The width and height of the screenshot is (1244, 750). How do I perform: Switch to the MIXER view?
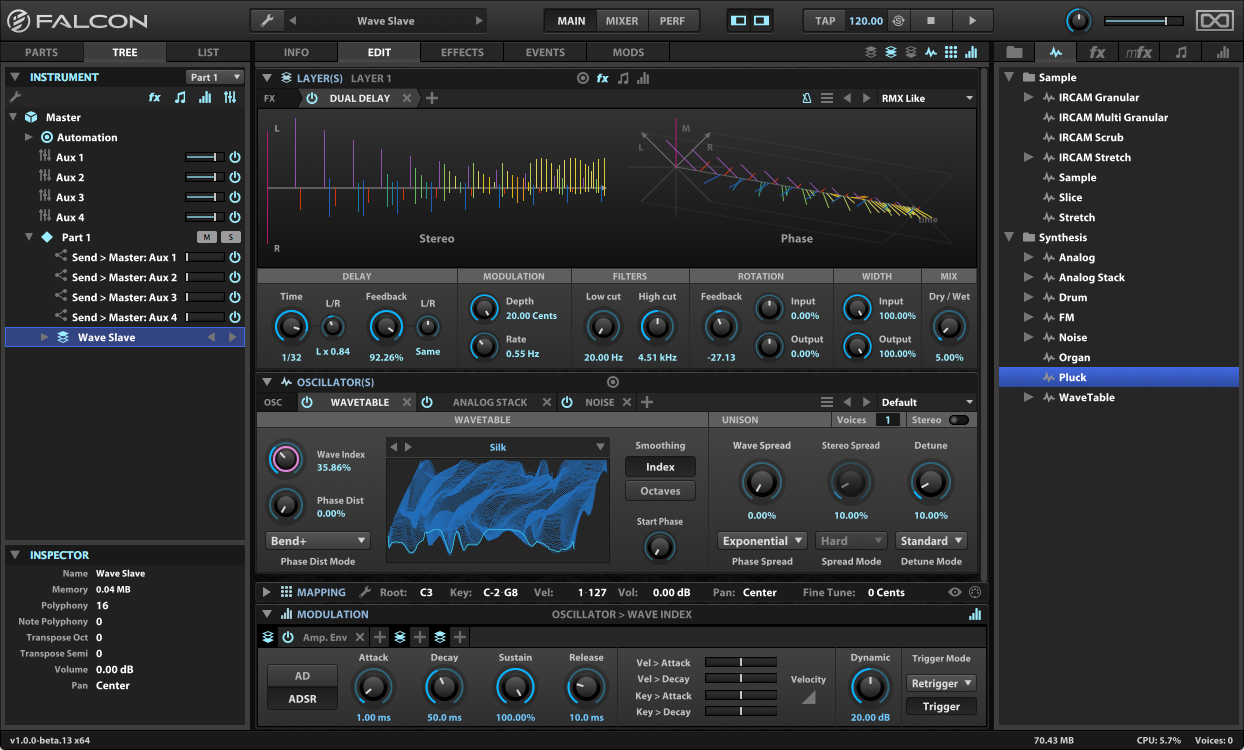621,20
